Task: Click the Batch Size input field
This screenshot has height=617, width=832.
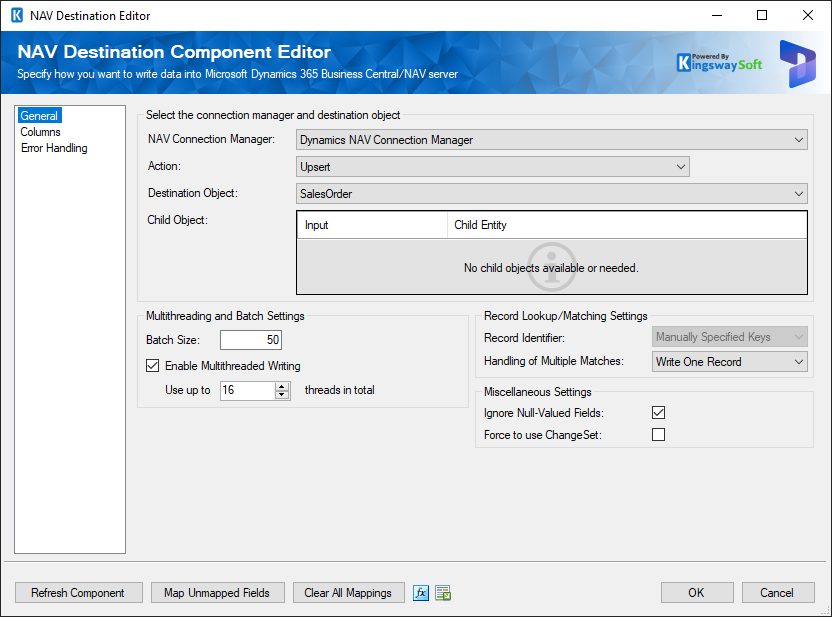Action: tap(251, 340)
